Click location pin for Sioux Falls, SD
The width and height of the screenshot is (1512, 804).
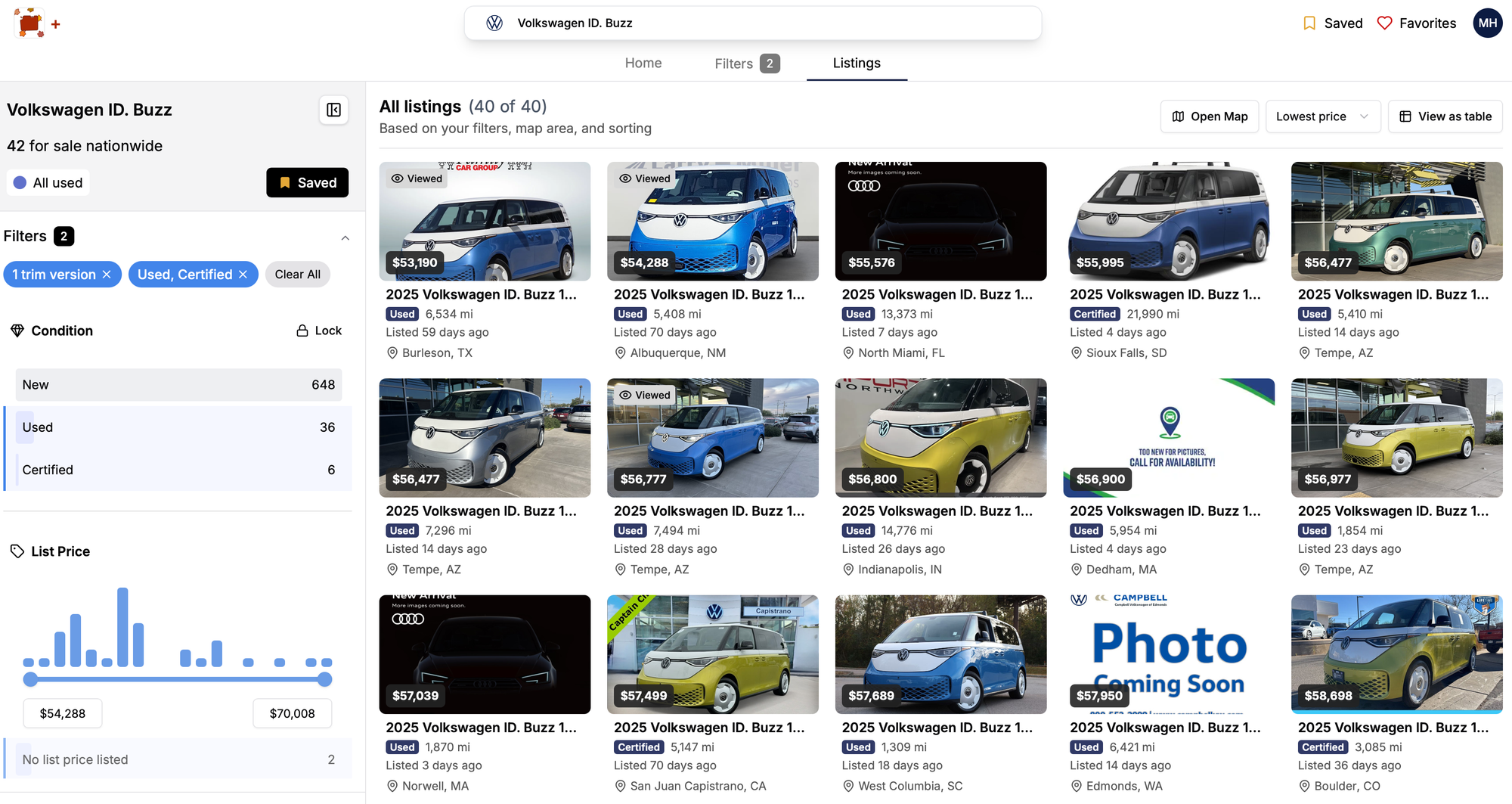[1077, 353]
